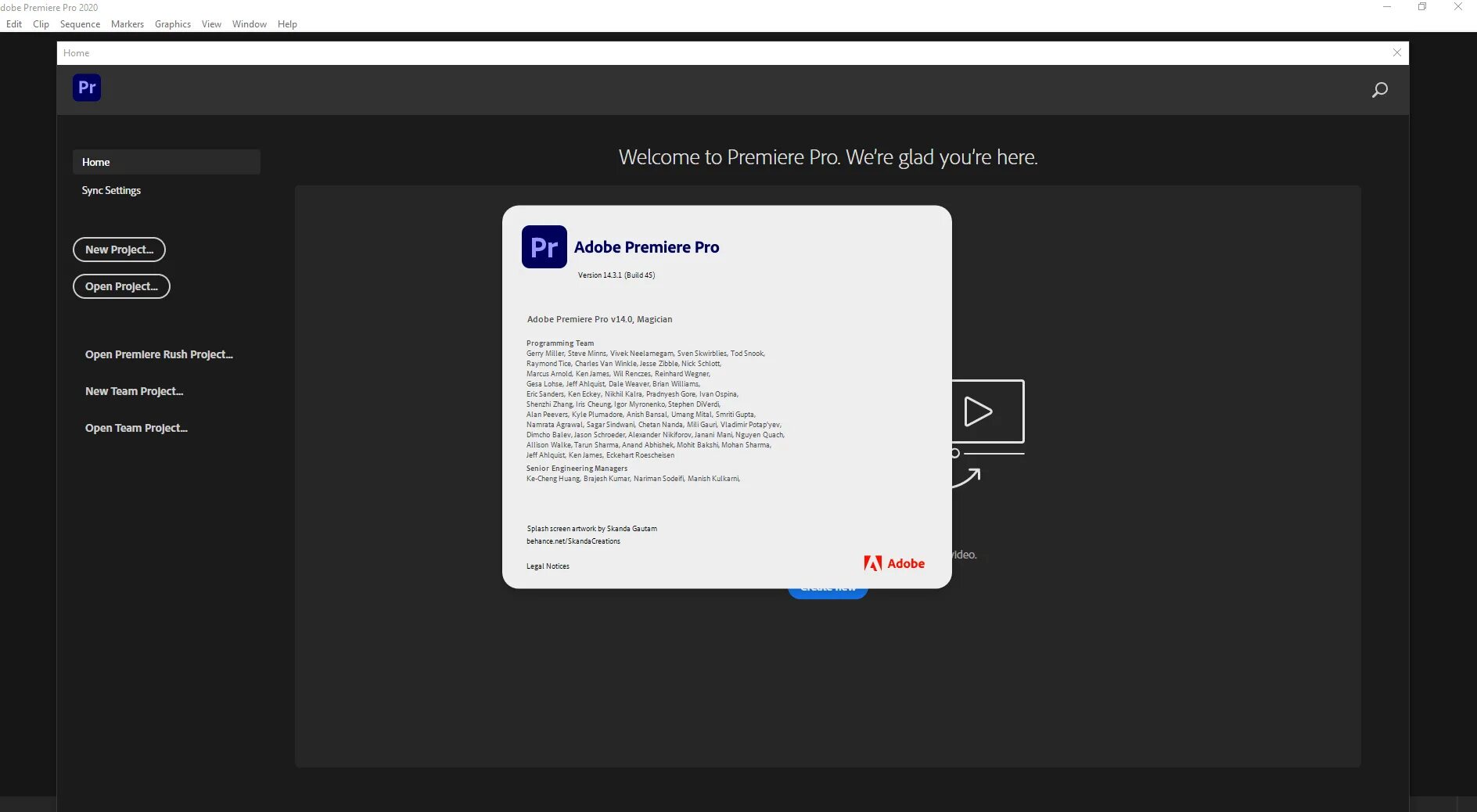Click the Premiere Pro logo icon

tap(86, 87)
